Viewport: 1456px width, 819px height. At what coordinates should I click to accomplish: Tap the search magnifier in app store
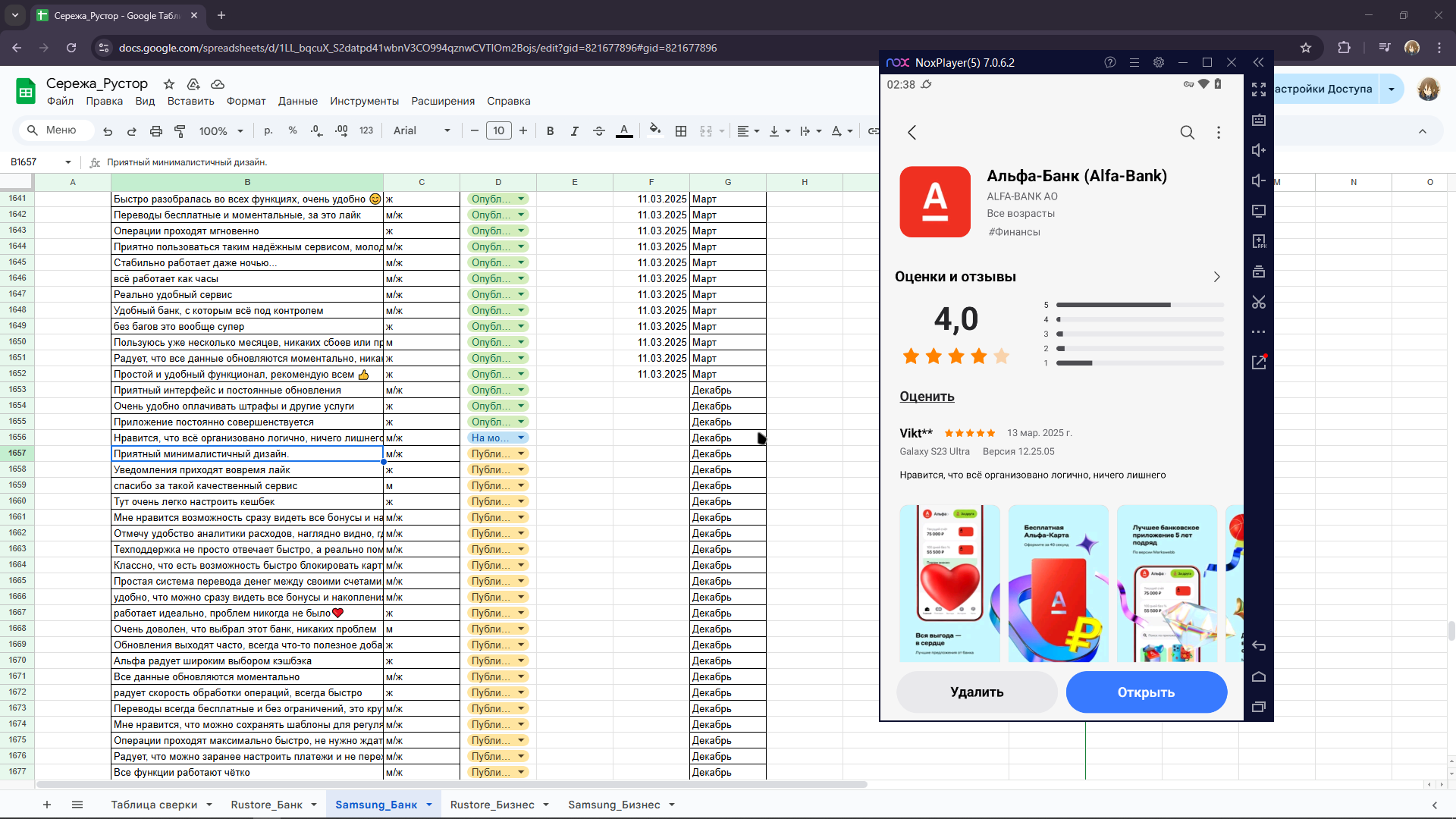point(1188,133)
